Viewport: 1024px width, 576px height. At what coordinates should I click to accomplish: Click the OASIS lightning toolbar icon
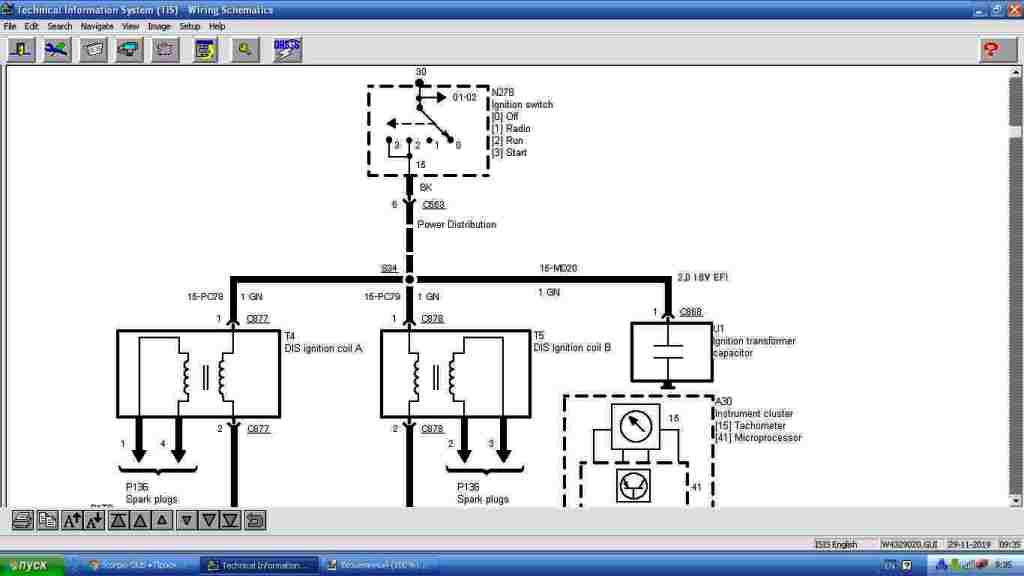(287, 50)
